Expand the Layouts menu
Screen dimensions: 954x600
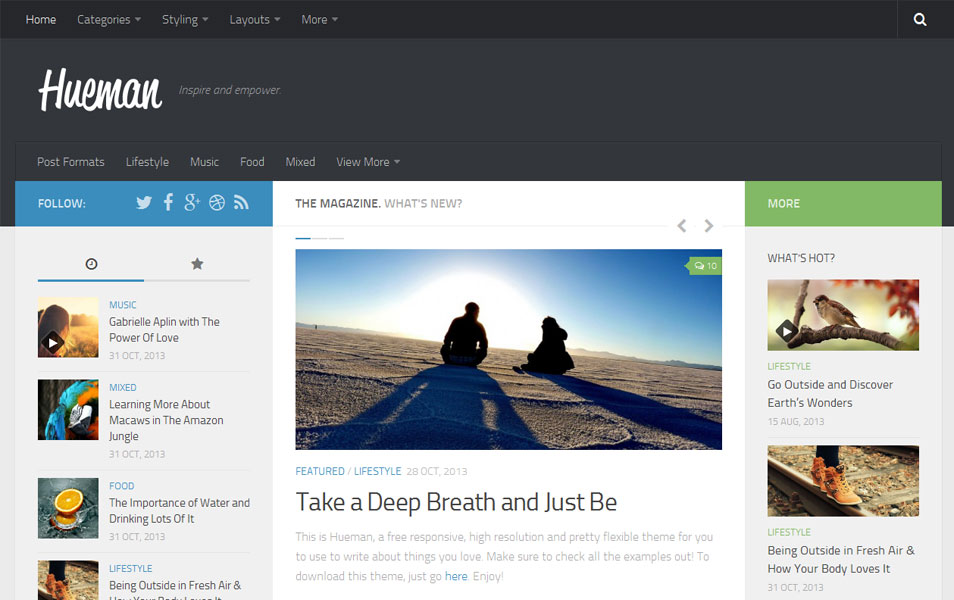pos(255,19)
